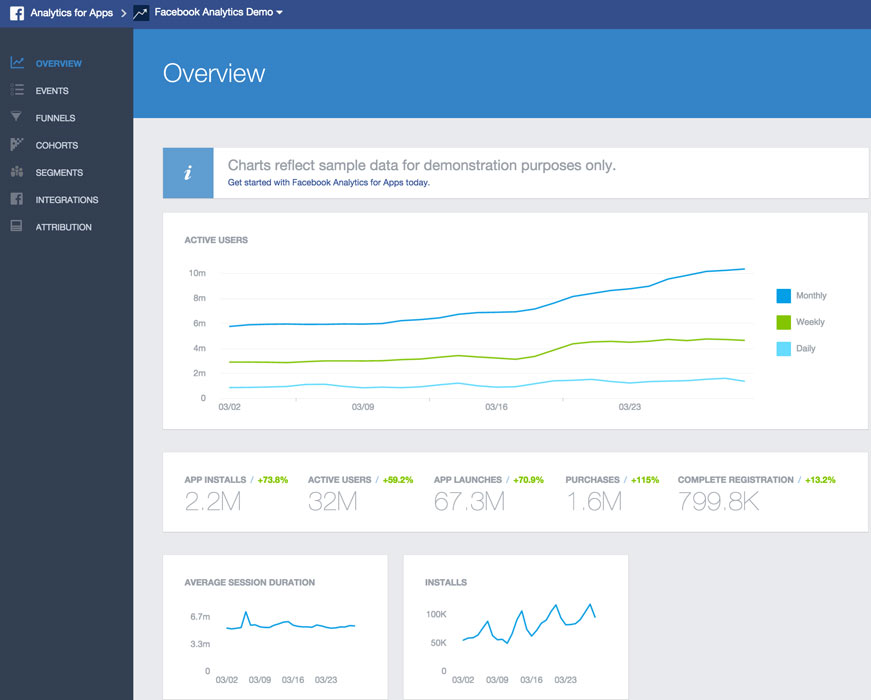Click the Monthly legend color swatch
The height and width of the screenshot is (700, 871).
point(783,296)
